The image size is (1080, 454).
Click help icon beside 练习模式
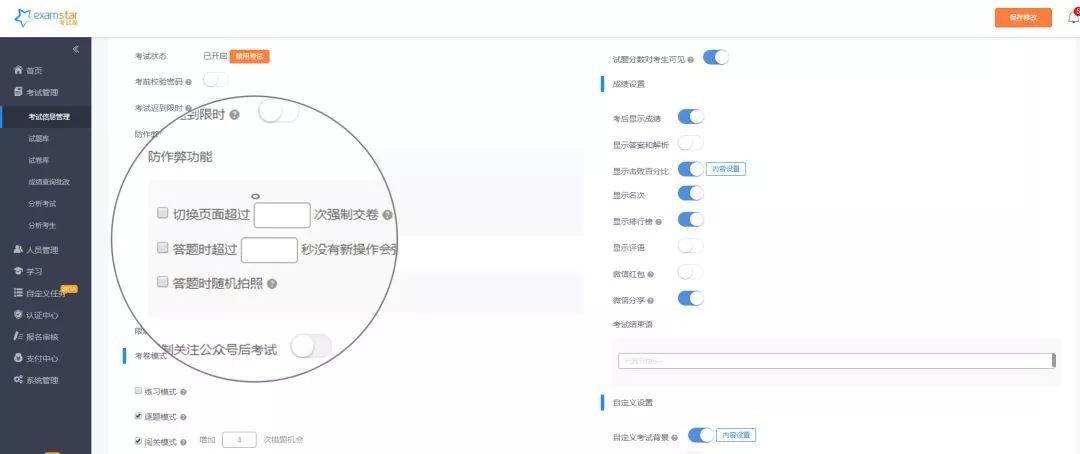tap(183, 392)
